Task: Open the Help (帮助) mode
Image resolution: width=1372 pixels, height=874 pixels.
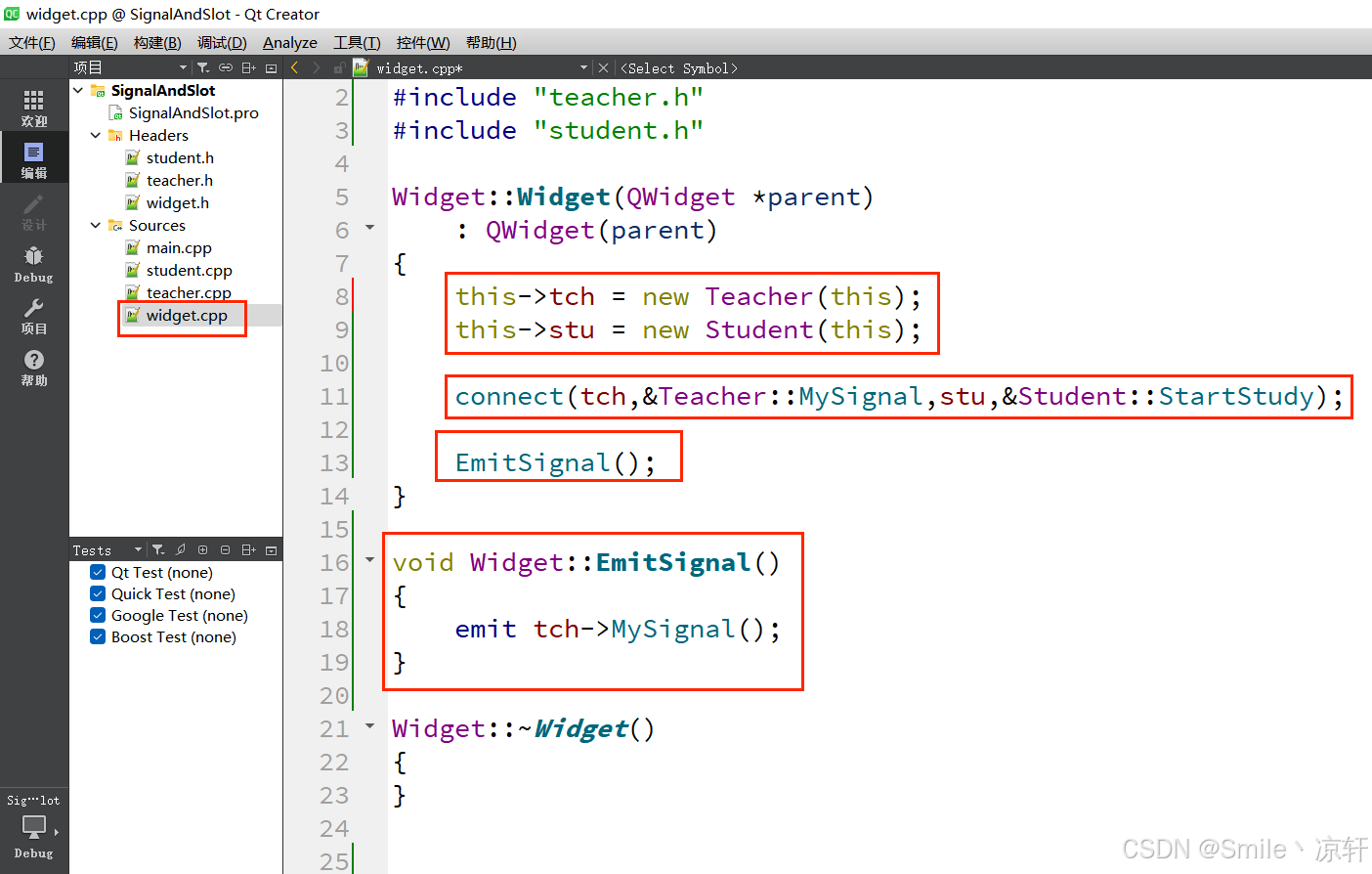Action: 34,367
